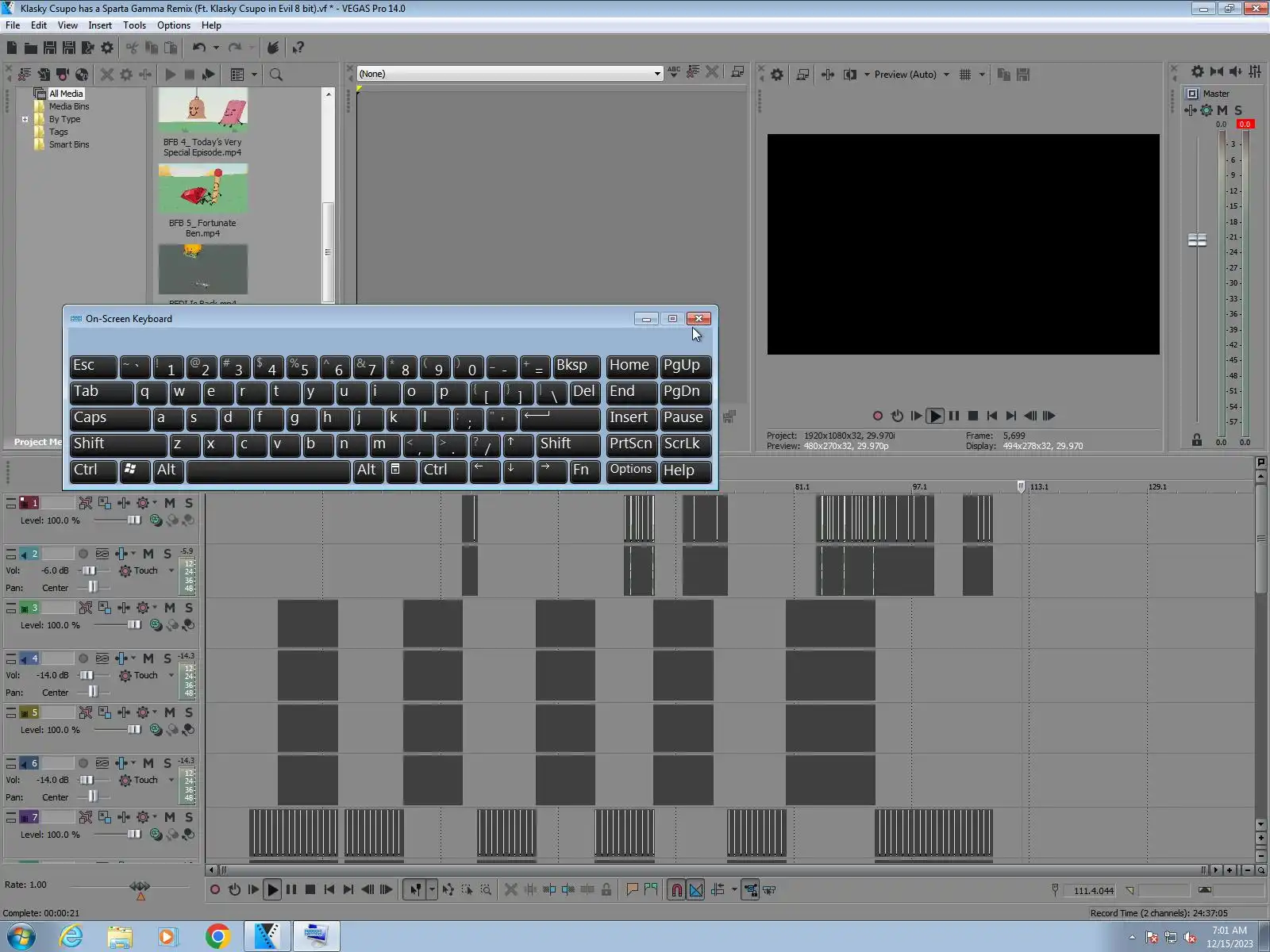
Task: Open Mixing Console icon in Master Bus
Action: point(1255,71)
